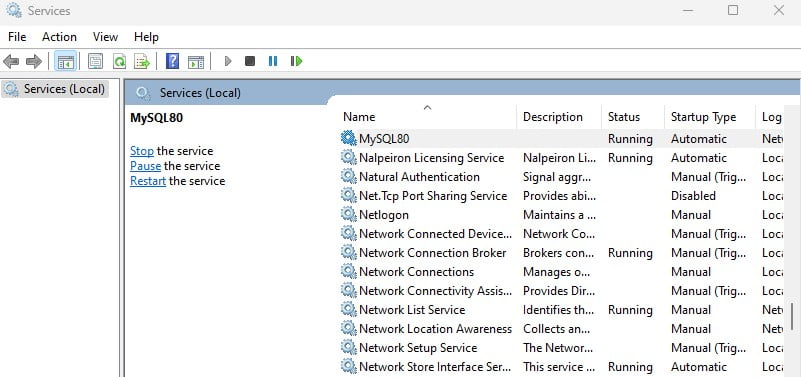Screen dimensions: 801x377
Task: Click the MySQL80 heading in details pane
Action: click(156, 118)
